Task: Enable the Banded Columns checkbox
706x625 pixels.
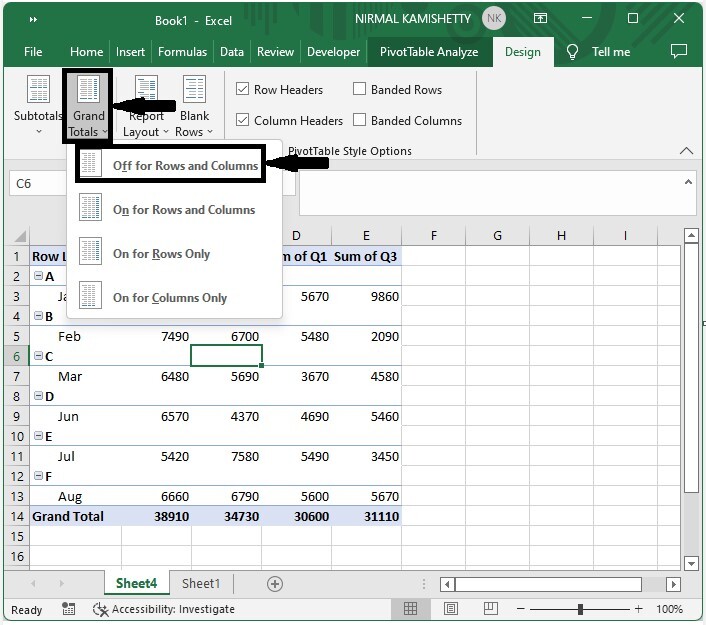Action: coord(359,120)
